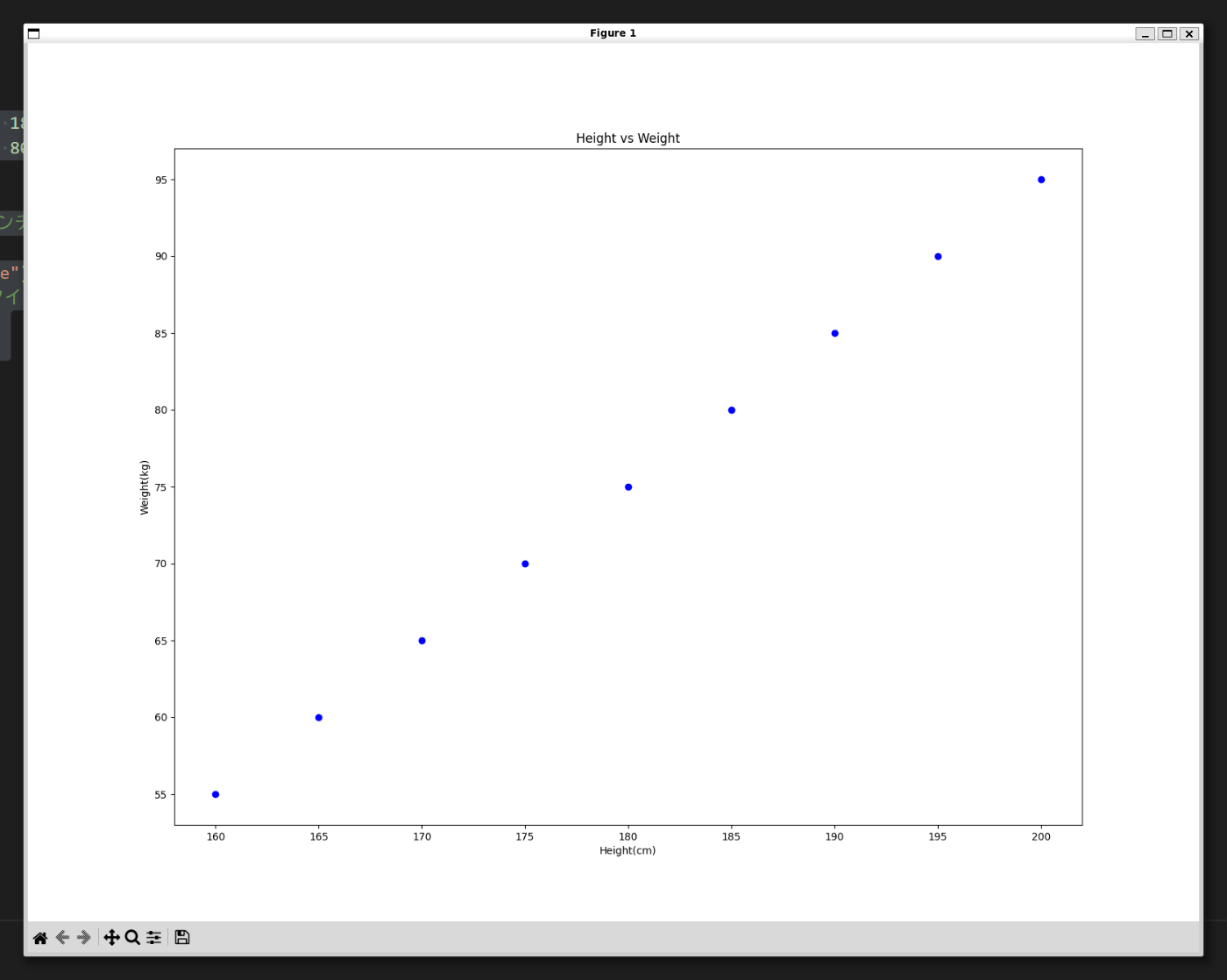1227x980 pixels.
Task: Click the "Figure 1" window title text
Action: coord(613,33)
